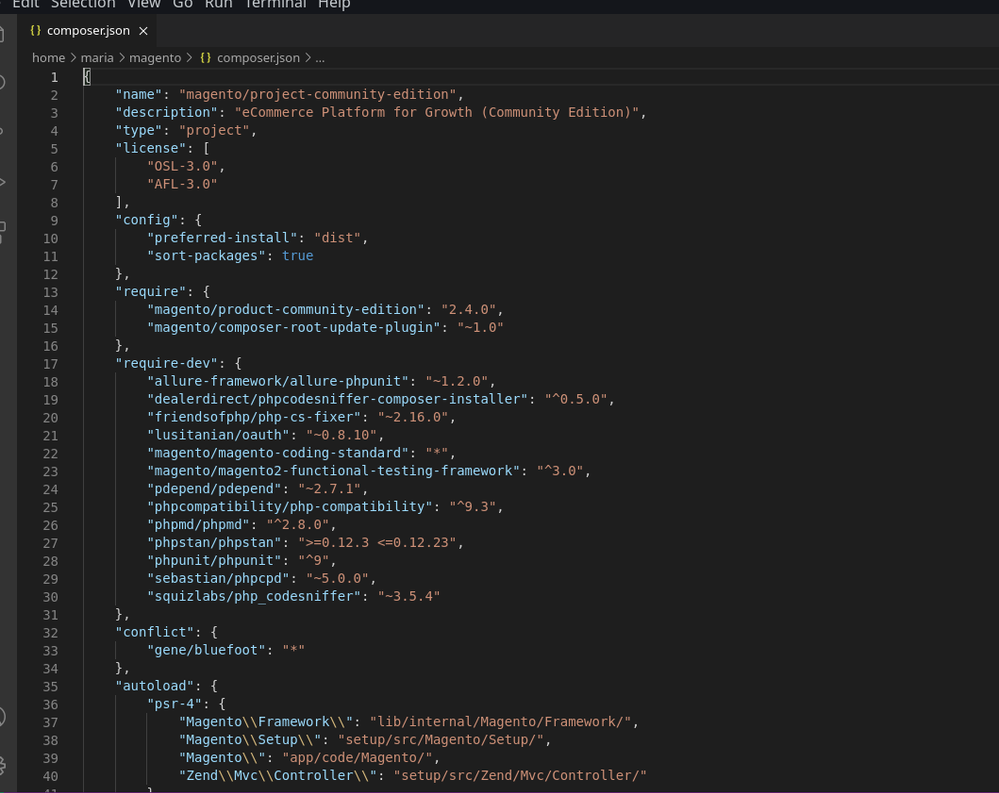Screen dimensions: 999x793
Task: Select the composer.json editor tab
Action: (x=88, y=31)
